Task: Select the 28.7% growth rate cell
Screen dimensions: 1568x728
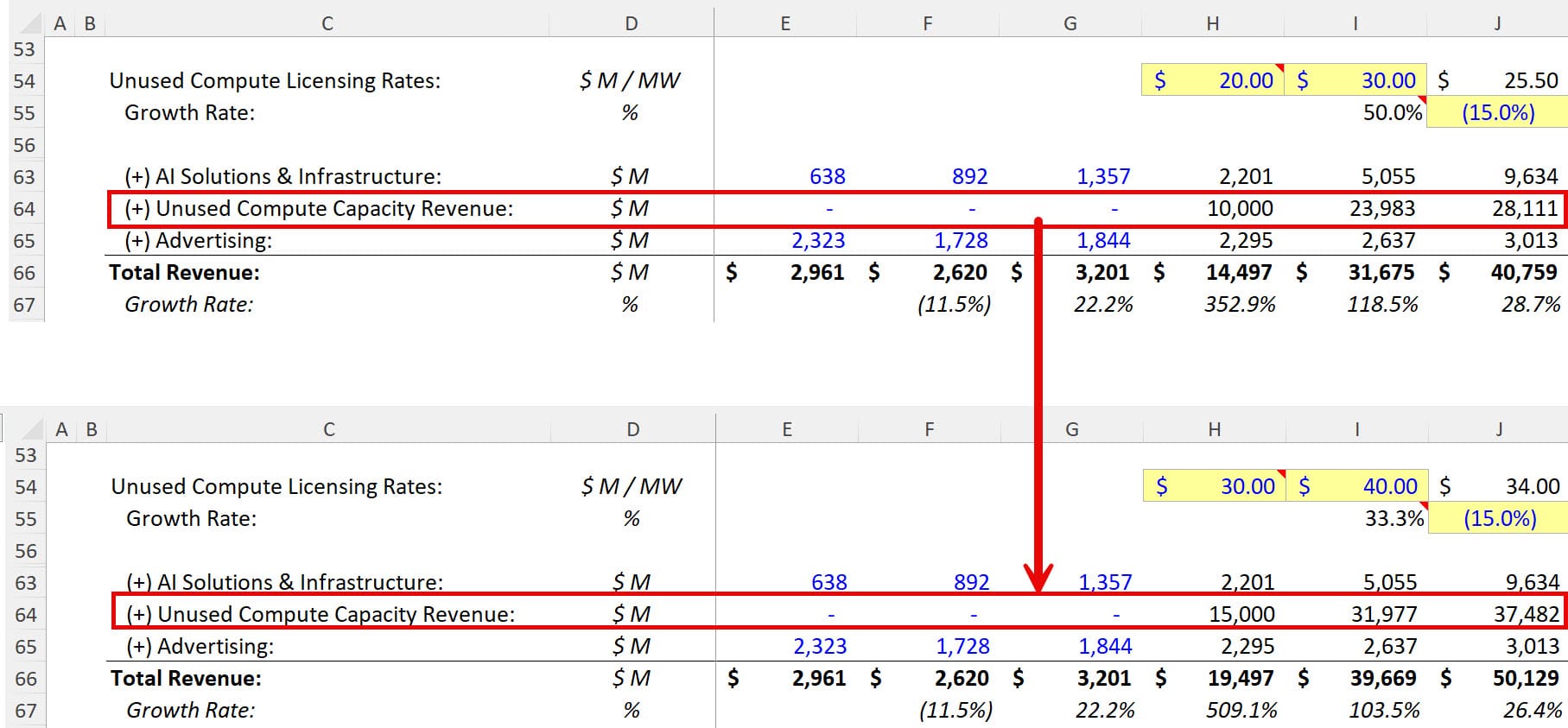Action: point(1498,304)
